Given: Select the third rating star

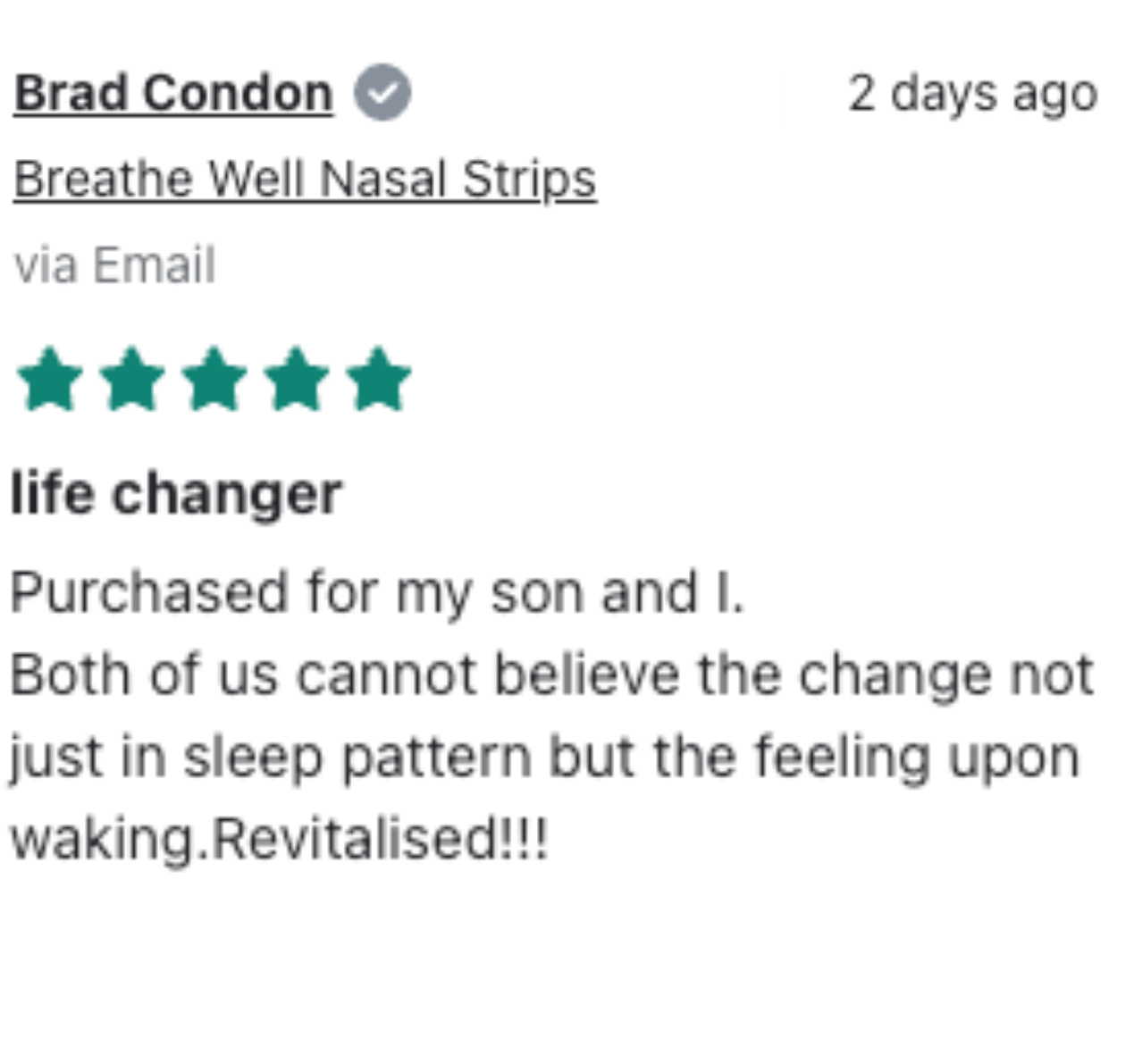Looking at the screenshot, I should coord(214,380).
